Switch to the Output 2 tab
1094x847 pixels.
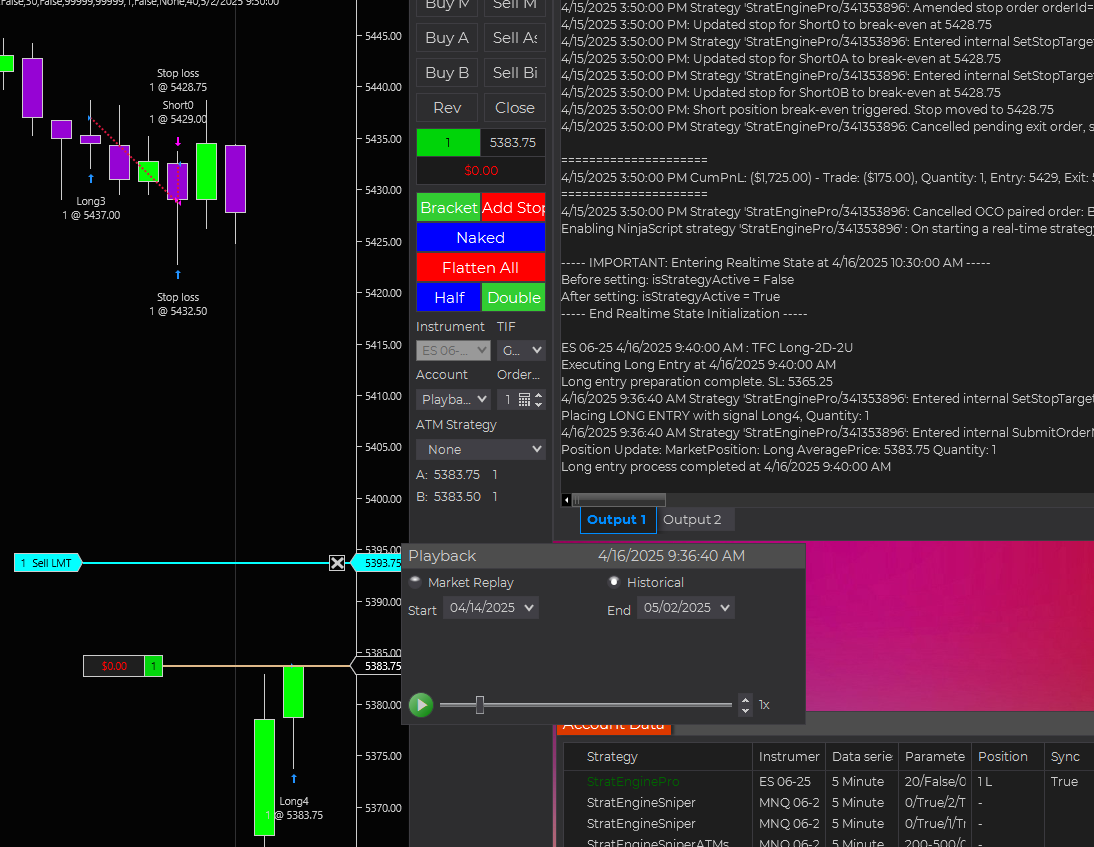point(692,520)
